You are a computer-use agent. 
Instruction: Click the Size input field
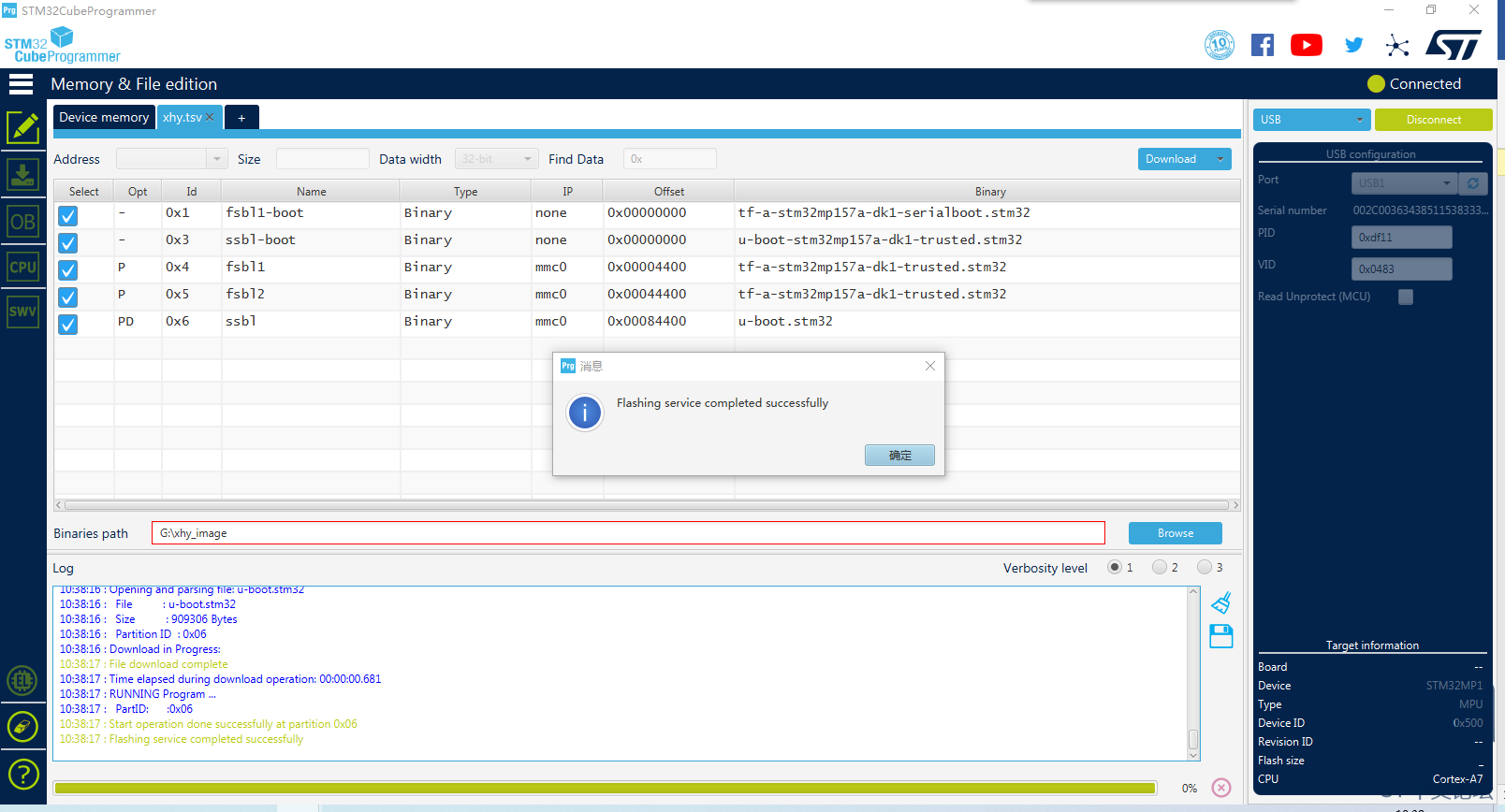323,159
